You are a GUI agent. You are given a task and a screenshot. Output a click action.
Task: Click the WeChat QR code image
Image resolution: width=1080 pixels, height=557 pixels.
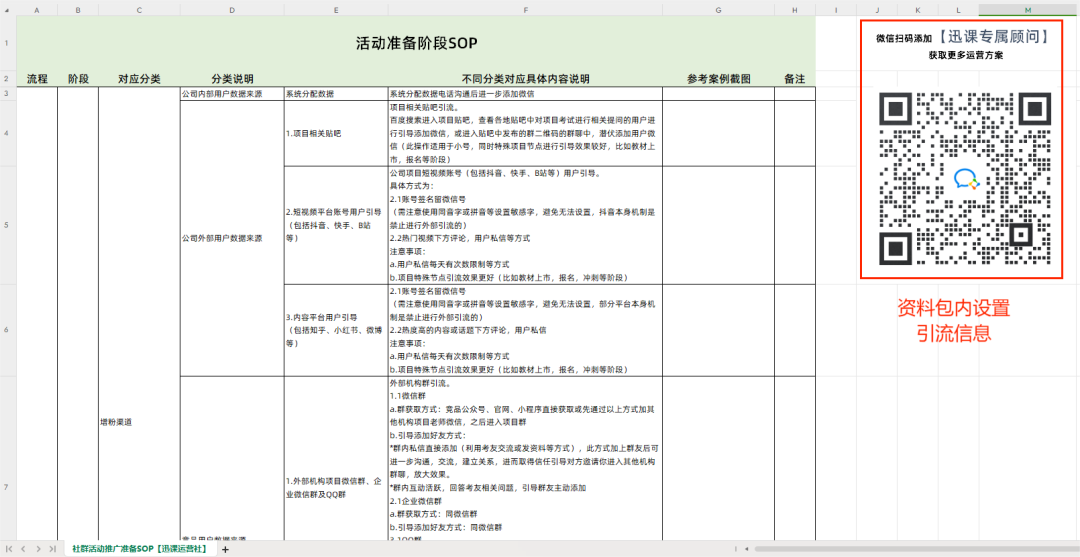965,178
